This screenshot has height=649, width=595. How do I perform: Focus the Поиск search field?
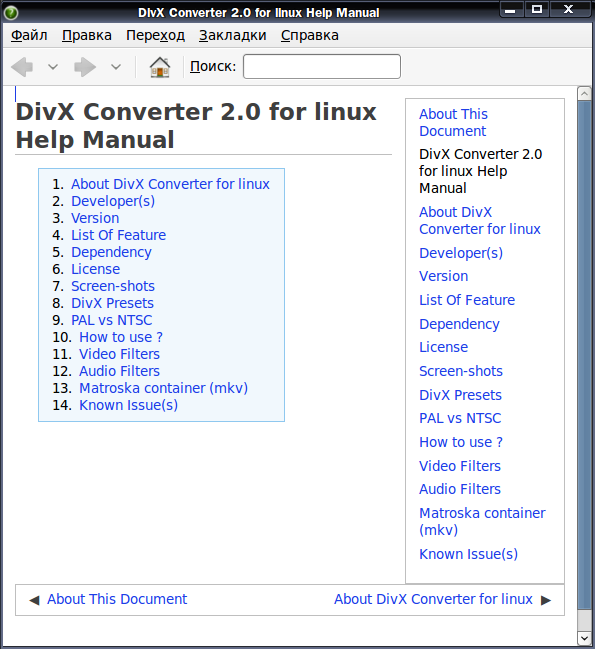pos(321,66)
